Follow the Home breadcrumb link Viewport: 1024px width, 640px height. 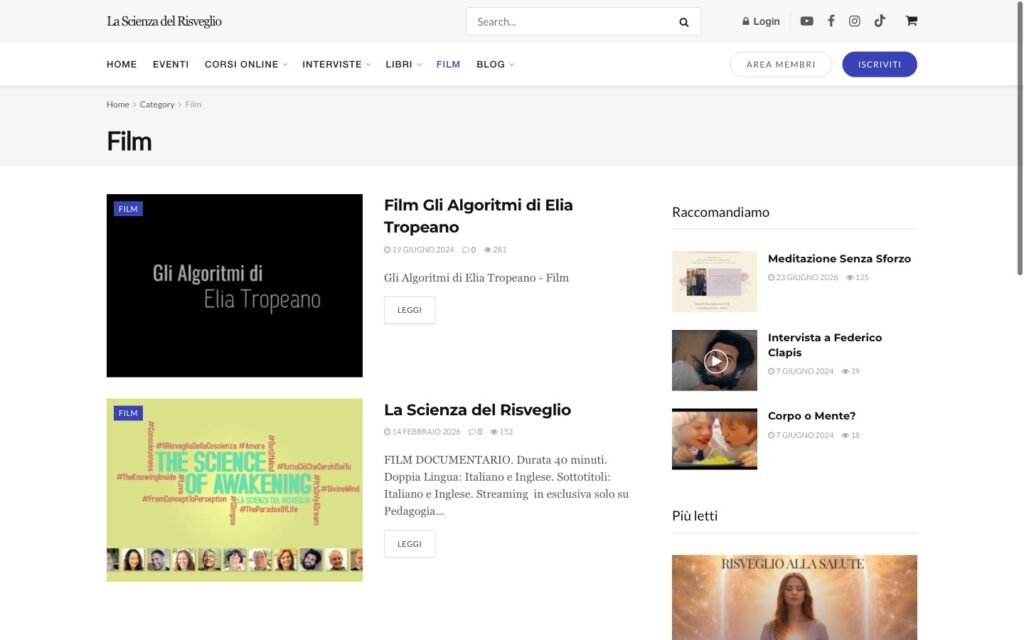click(118, 104)
